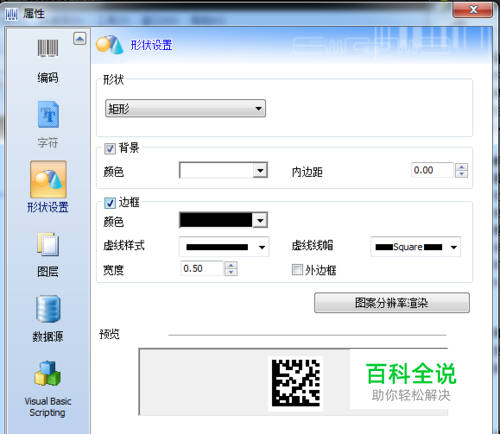Click the 图案分辨率渲染 button

coord(392,303)
